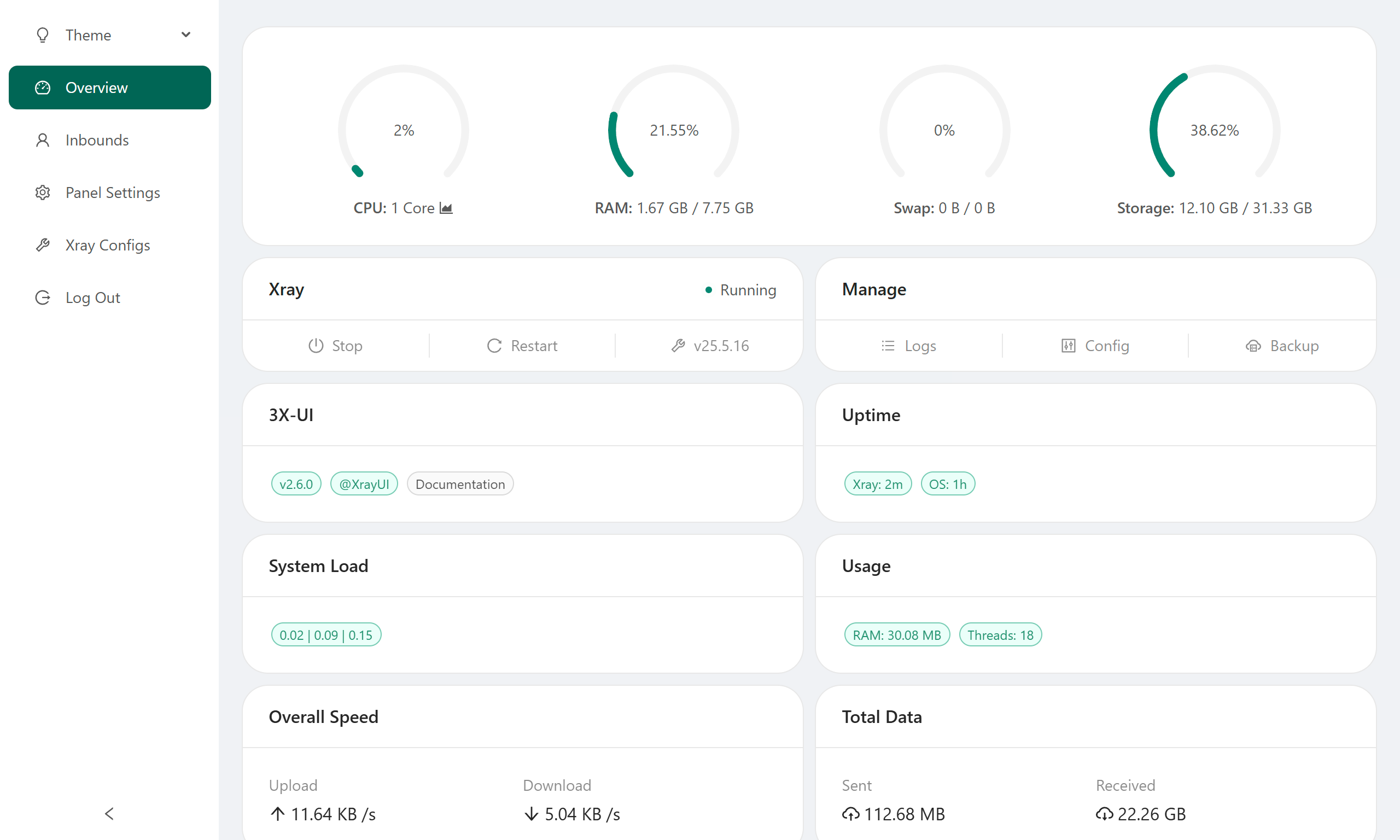This screenshot has width=1400, height=840.
Task: Click the Theme chevron arrow
Action: 185,35
